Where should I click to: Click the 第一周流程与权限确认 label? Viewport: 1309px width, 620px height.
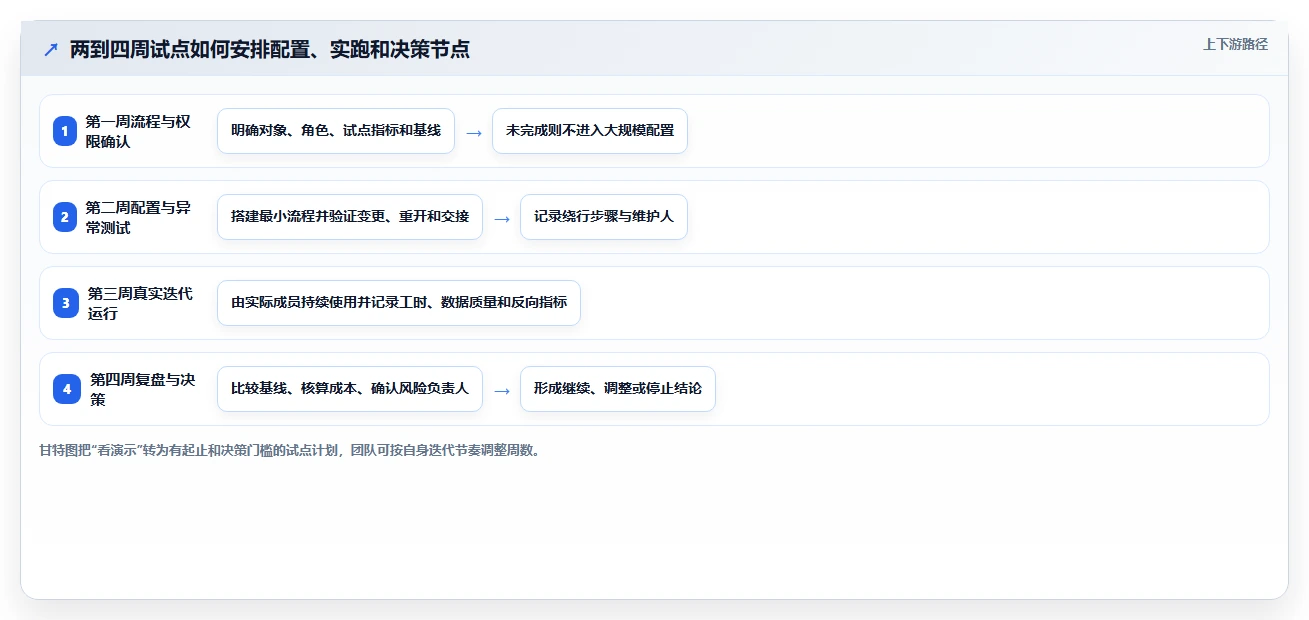point(138,131)
